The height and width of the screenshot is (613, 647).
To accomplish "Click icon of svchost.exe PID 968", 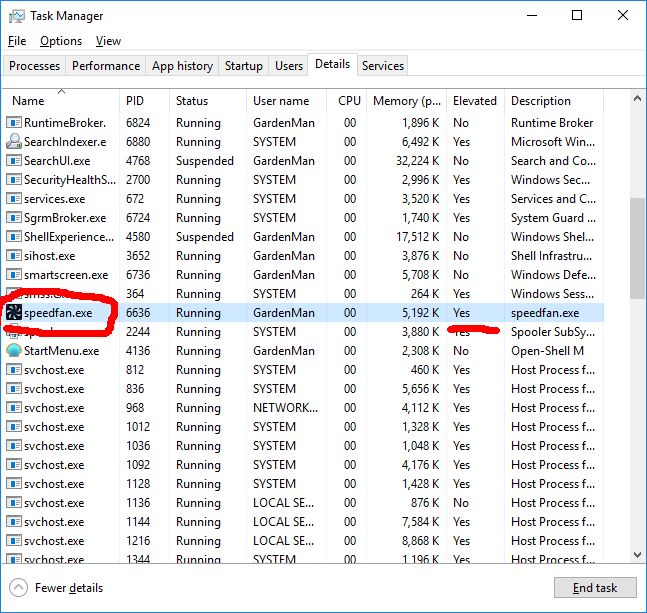I will (x=14, y=408).
